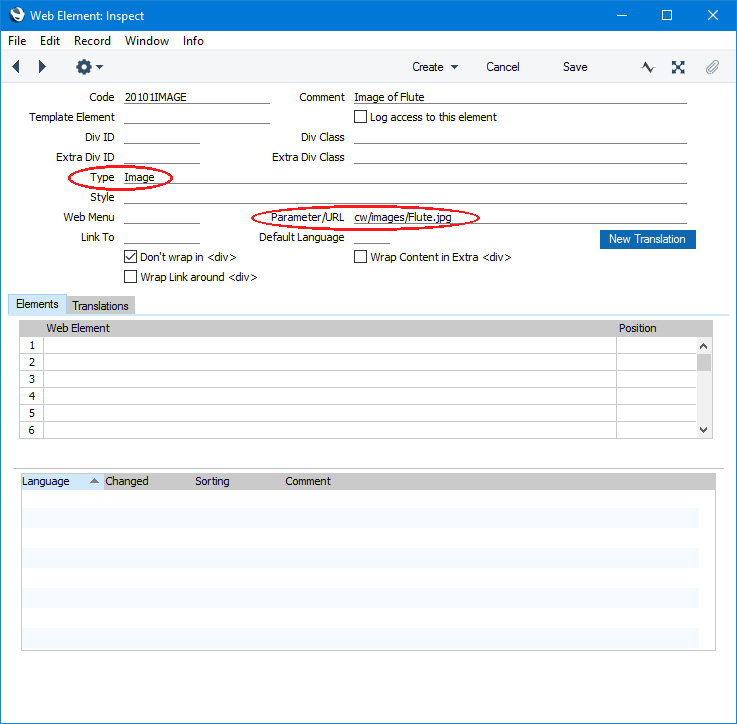Expand the Create dropdown
Viewport: 737px width, 724px height.
(435, 67)
